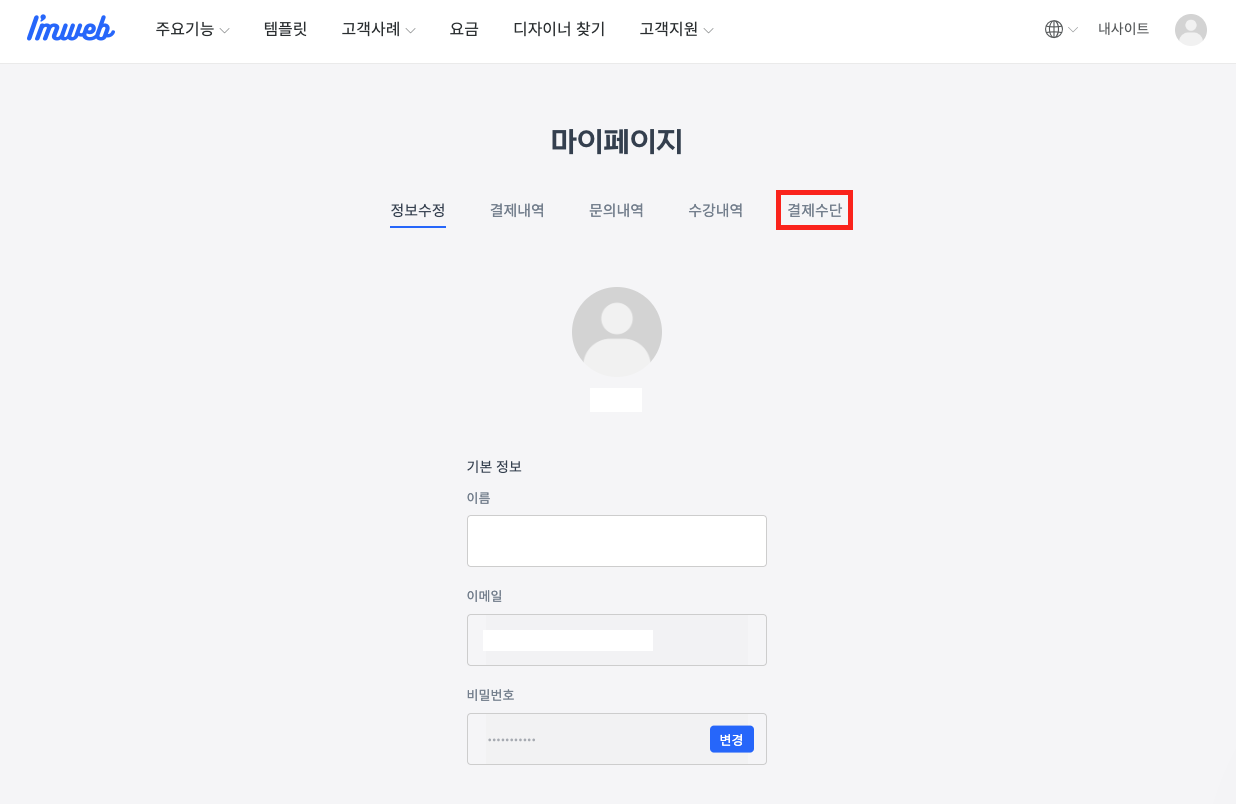Image resolution: width=1236 pixels, height=804 pixels.
Task: Open the 요금 pricing page
Action: point(464,29)
